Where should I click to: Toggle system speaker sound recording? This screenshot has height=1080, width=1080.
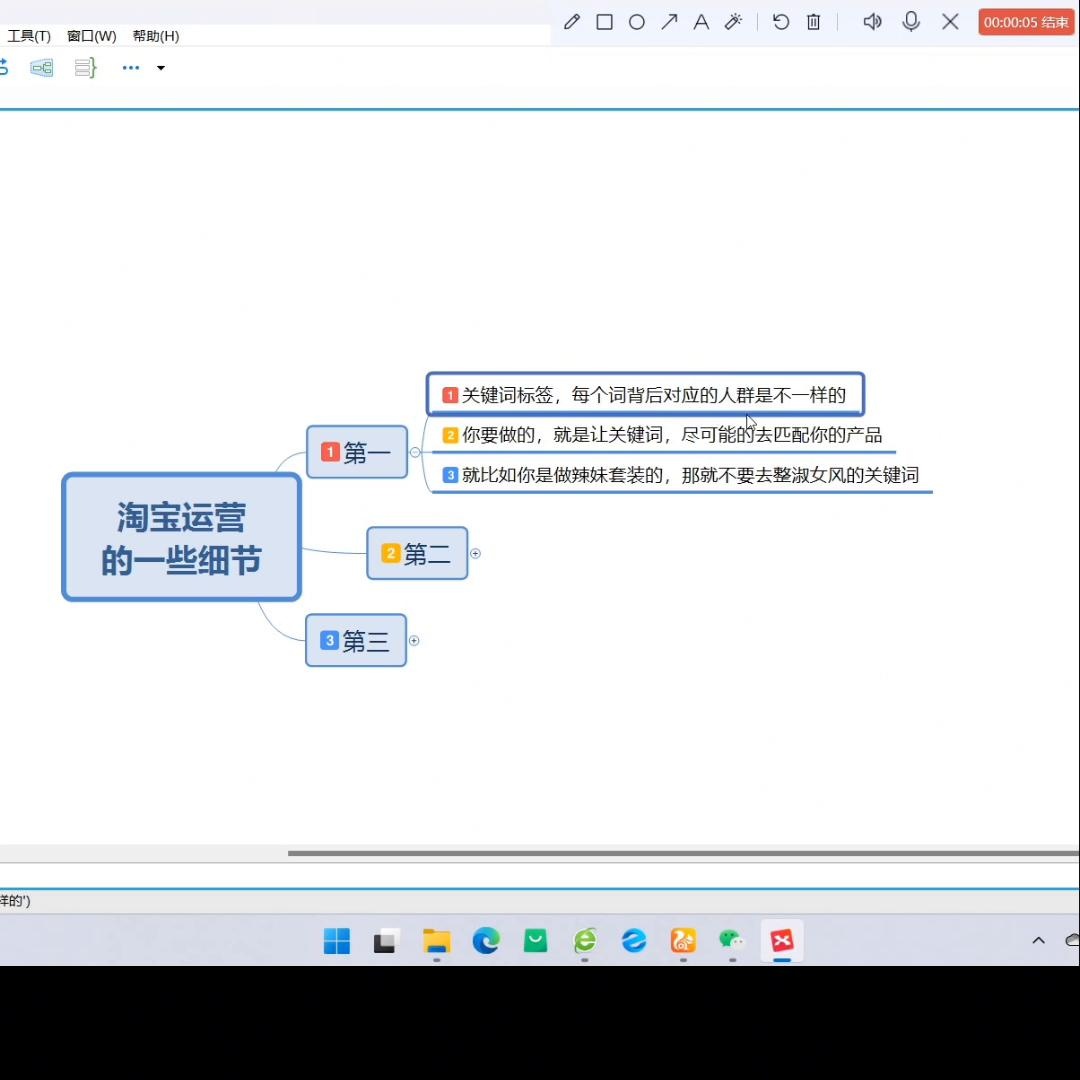point(872,22)
